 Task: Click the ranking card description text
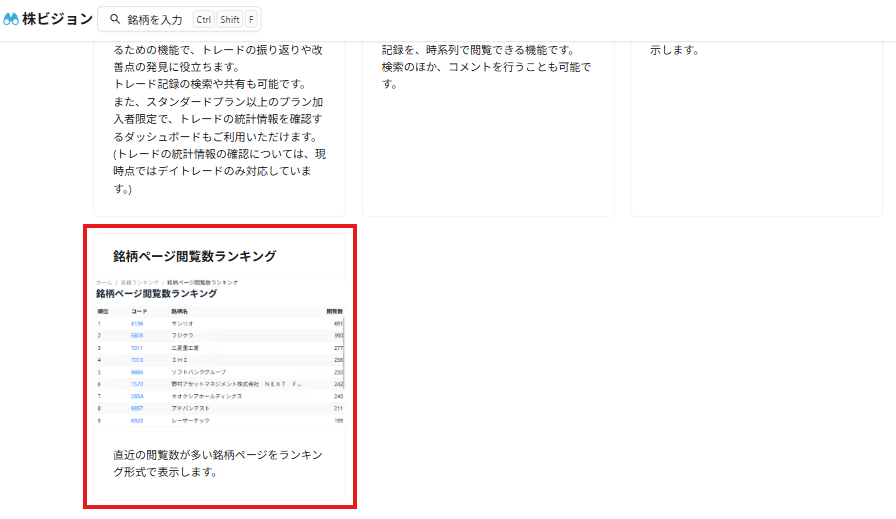218,463
